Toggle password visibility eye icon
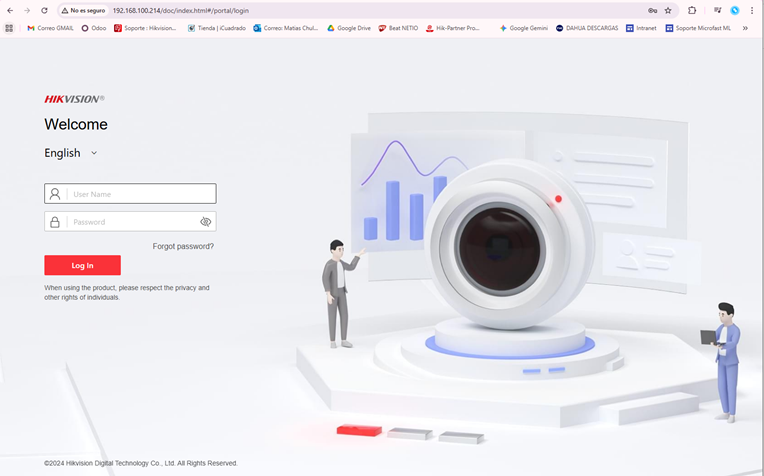 pyautogui.click(x=206, y=222)
